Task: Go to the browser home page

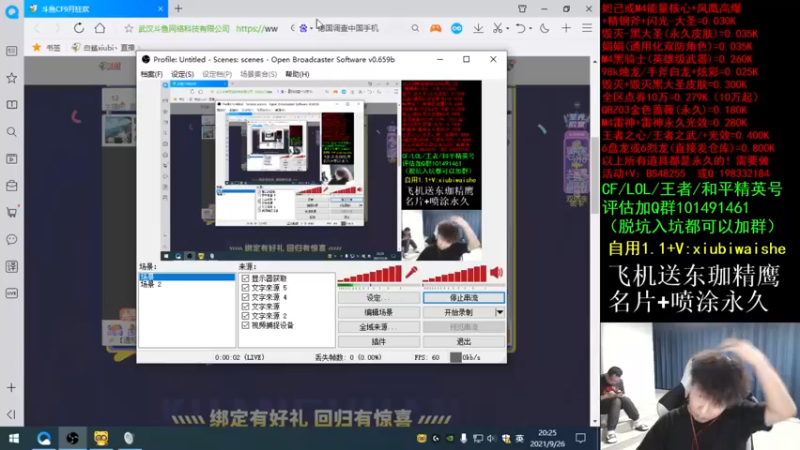Action: pos(100,28)
